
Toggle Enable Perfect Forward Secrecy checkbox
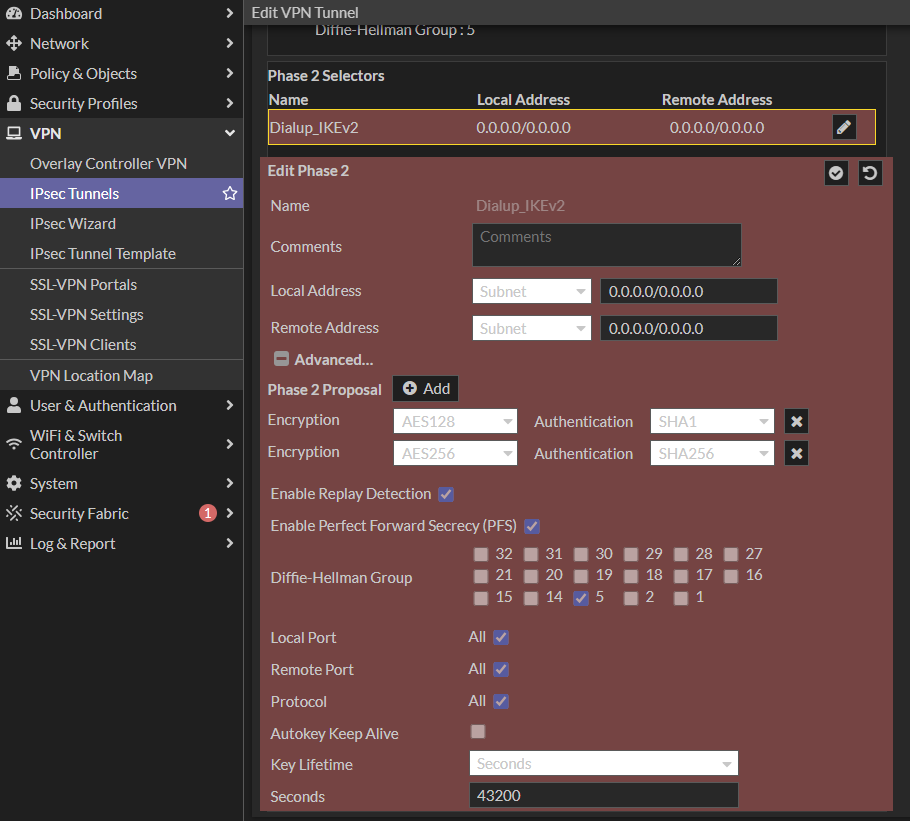pyautogui.click(x=532, y=526)
